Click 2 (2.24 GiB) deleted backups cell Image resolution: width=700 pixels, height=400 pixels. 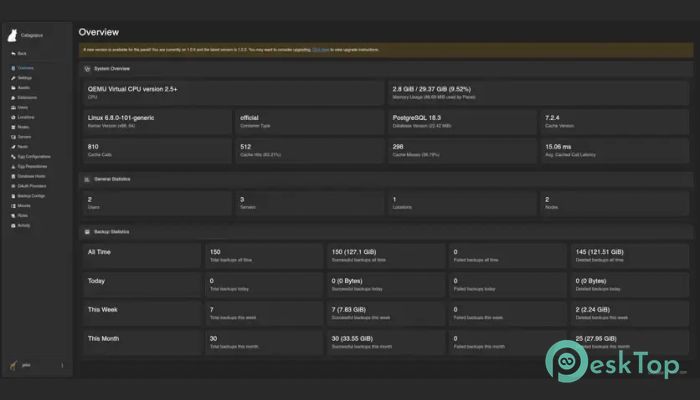(630, 313)
